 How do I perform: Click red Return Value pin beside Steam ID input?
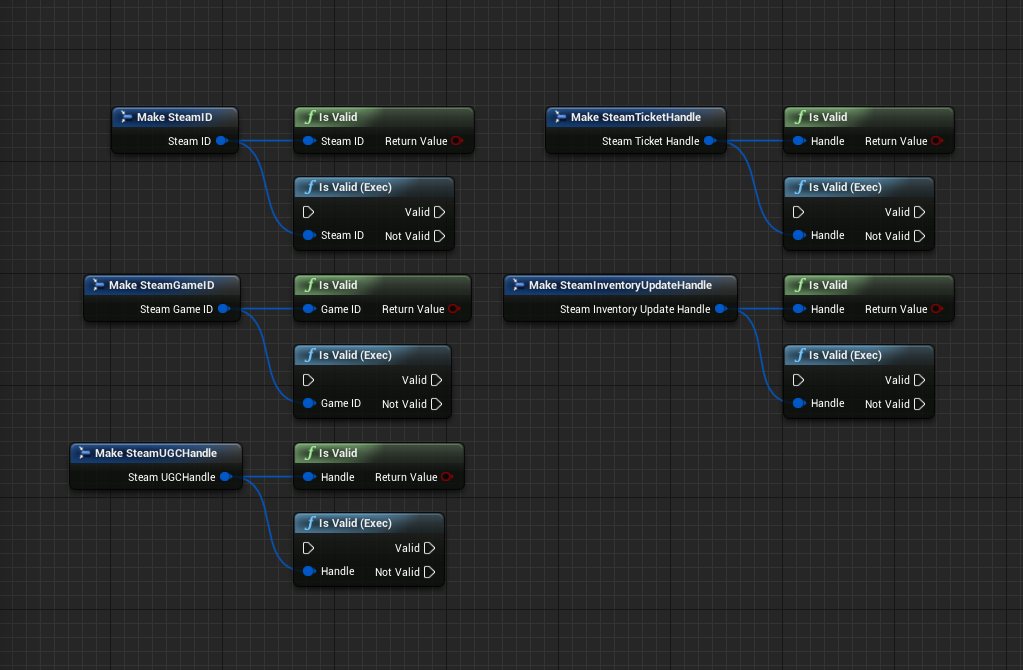tap(457, 141)
